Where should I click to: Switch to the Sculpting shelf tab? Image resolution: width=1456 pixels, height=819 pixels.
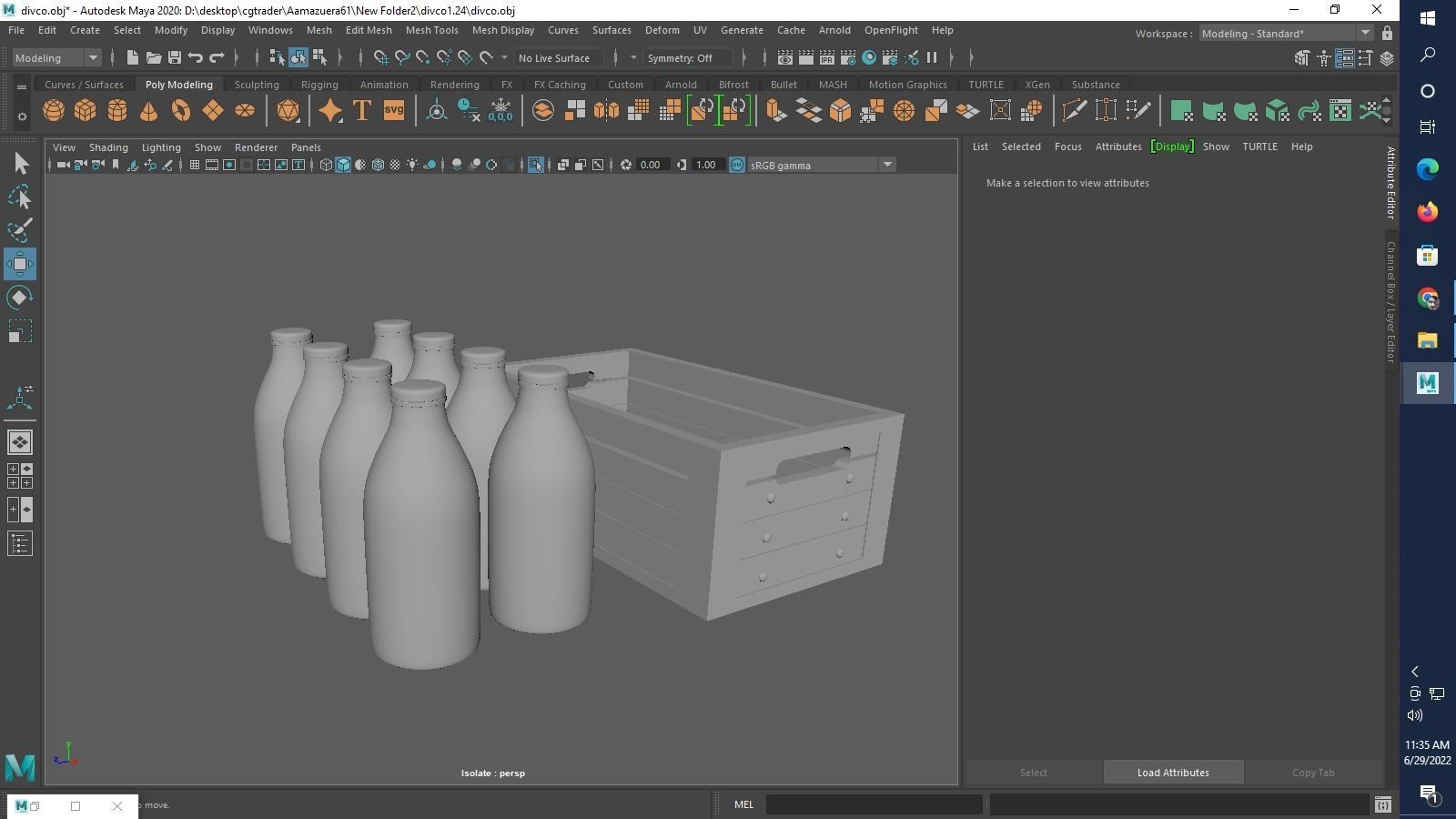pyautogui.click(x=257, y=85)
